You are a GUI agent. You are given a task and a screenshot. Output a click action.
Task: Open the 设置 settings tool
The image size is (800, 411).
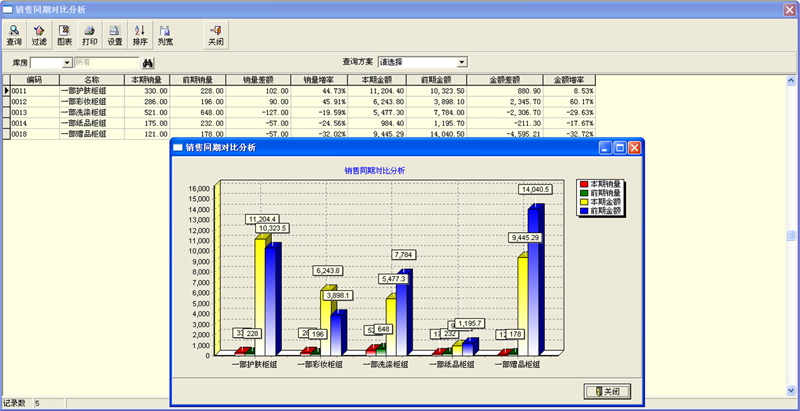tap(115, 35)
